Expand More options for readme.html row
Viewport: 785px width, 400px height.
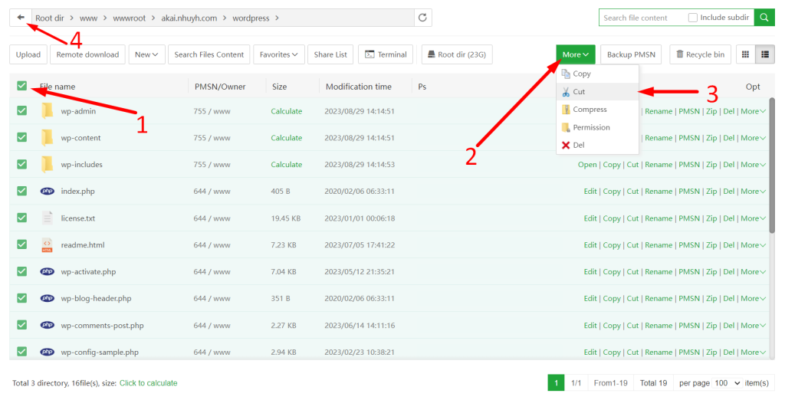pos(753,245)
